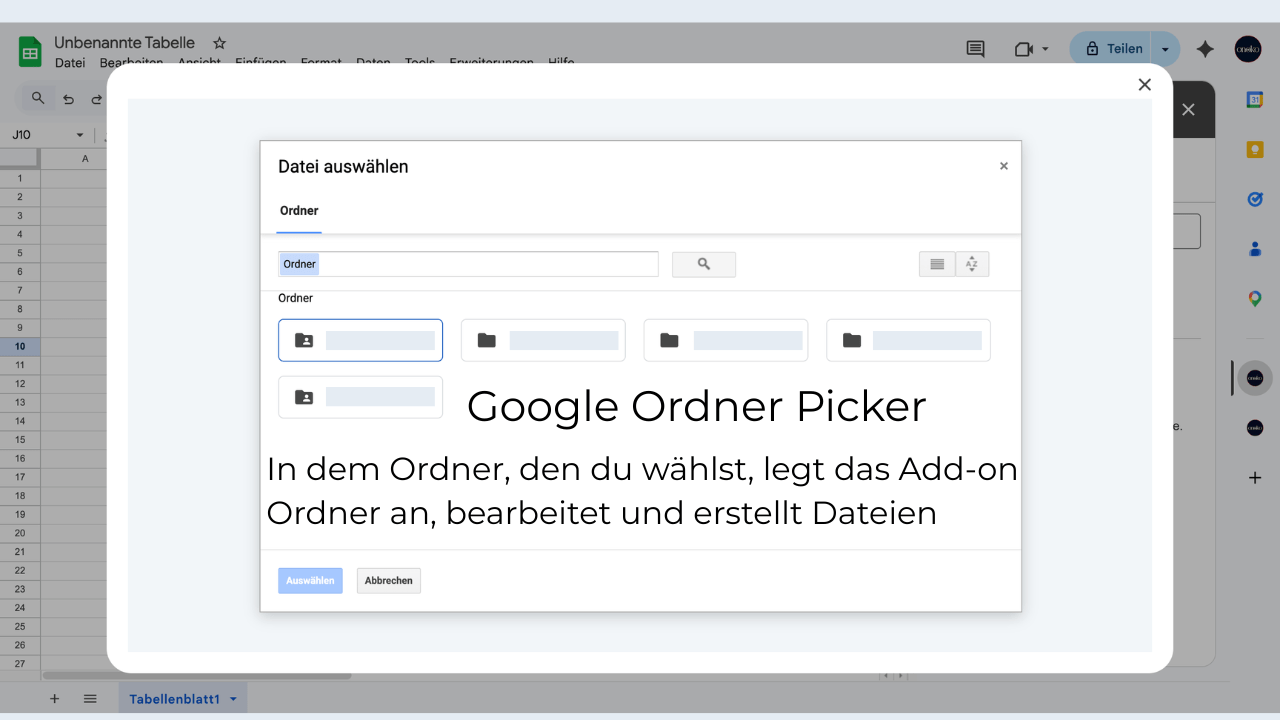Select the Ordner tab in picker
1280x720 pixels.
click(x=299, y=211)
